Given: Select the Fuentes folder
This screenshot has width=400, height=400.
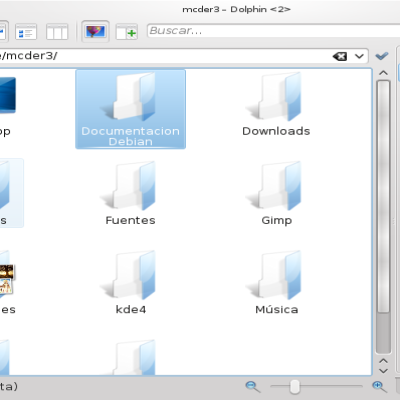Looking at the screenshot, I should point(130,193).
